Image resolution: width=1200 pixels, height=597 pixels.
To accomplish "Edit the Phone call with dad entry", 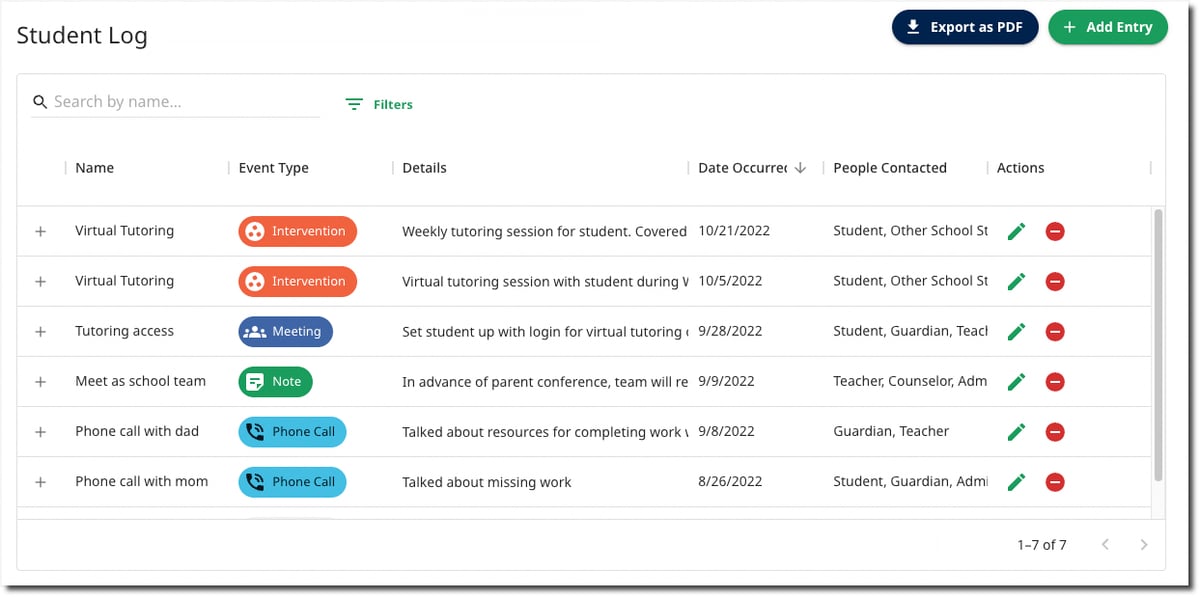I will point(1016,432).
